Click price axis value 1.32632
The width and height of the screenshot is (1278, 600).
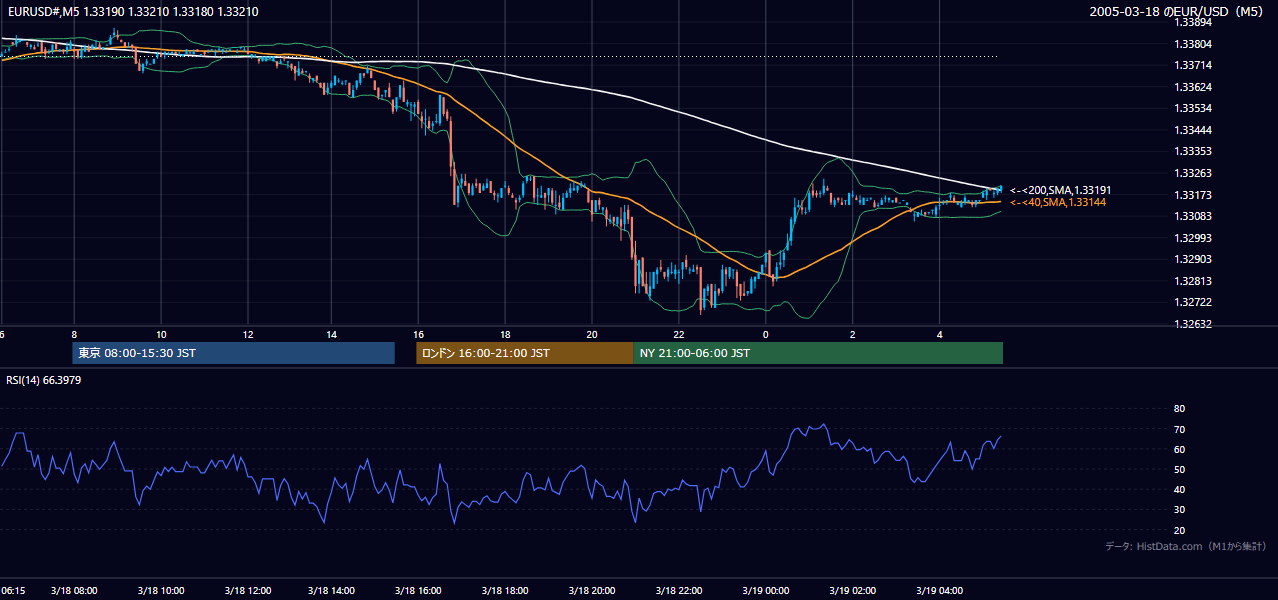click(x=1192, y=324)
